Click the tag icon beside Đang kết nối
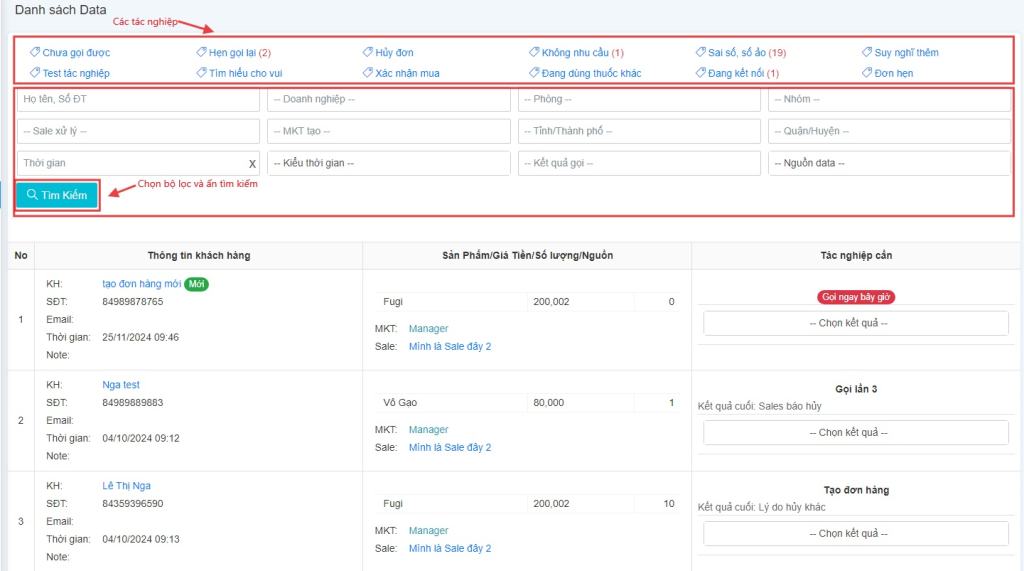 [x=701, y=73]
